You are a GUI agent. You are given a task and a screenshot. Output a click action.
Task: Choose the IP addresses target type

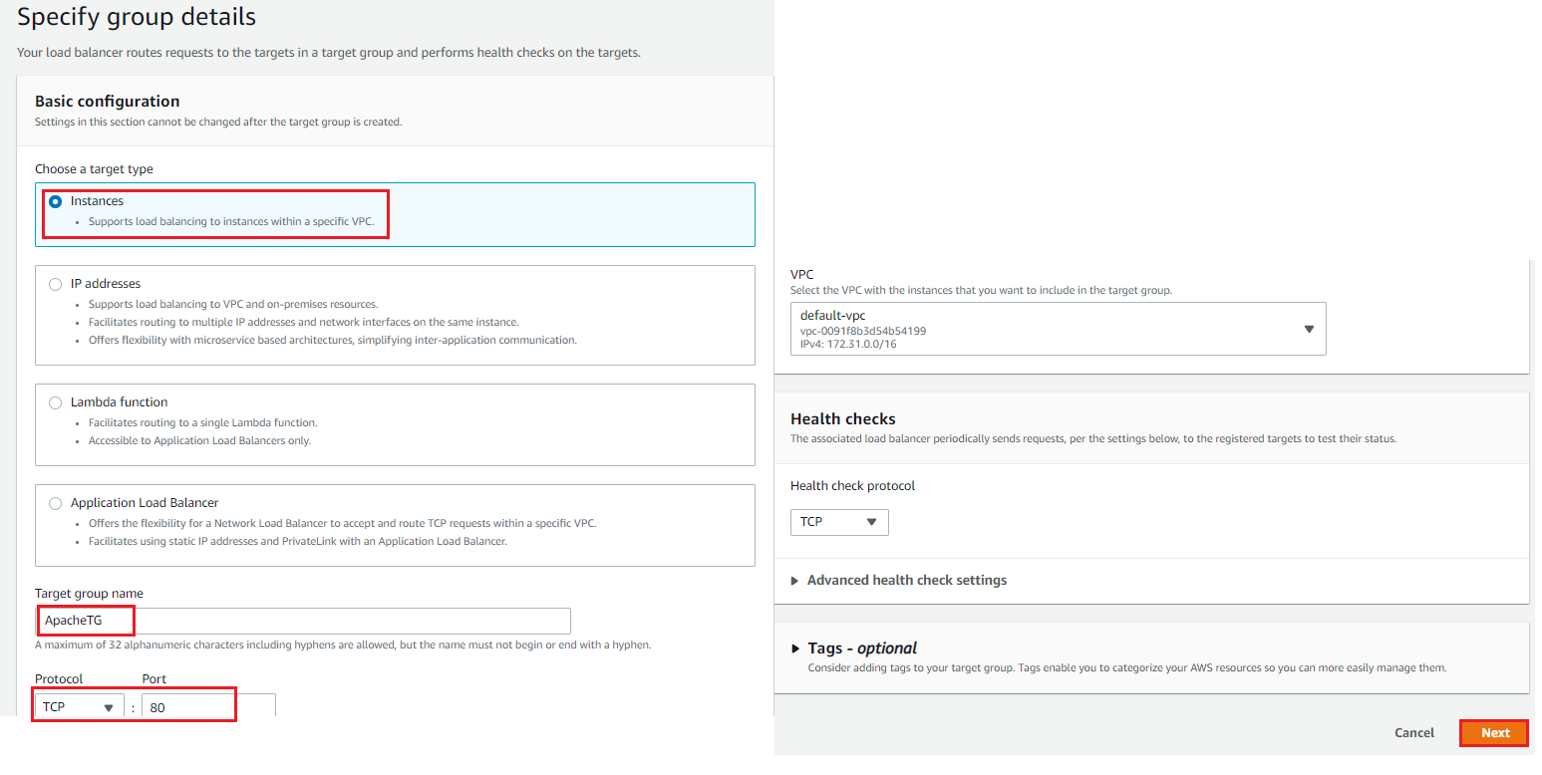coord(56,284)
